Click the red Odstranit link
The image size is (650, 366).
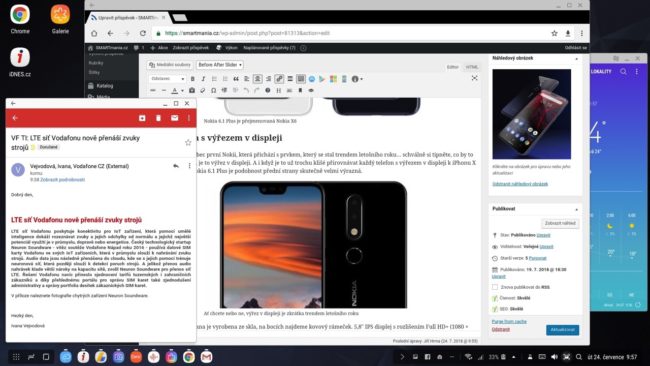500,330
